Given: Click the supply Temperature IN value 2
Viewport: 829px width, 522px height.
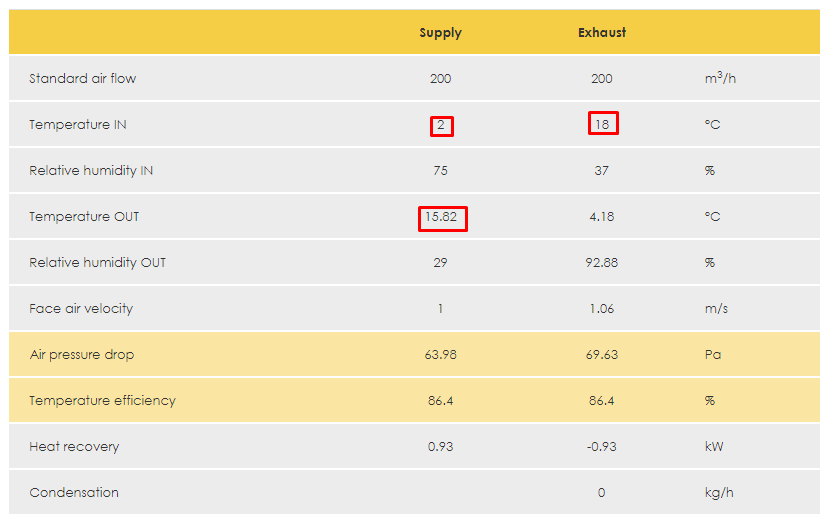Looking at the screenshot, I should [x=441, y=125].
